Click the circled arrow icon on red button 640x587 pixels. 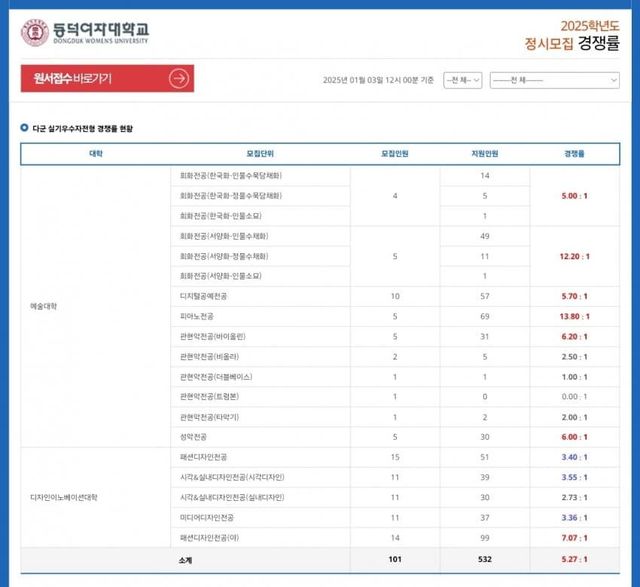179,79
